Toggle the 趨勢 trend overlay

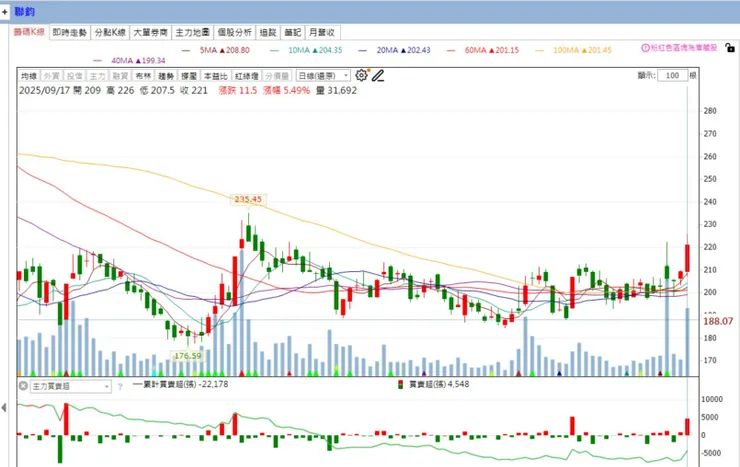(166, 76)
